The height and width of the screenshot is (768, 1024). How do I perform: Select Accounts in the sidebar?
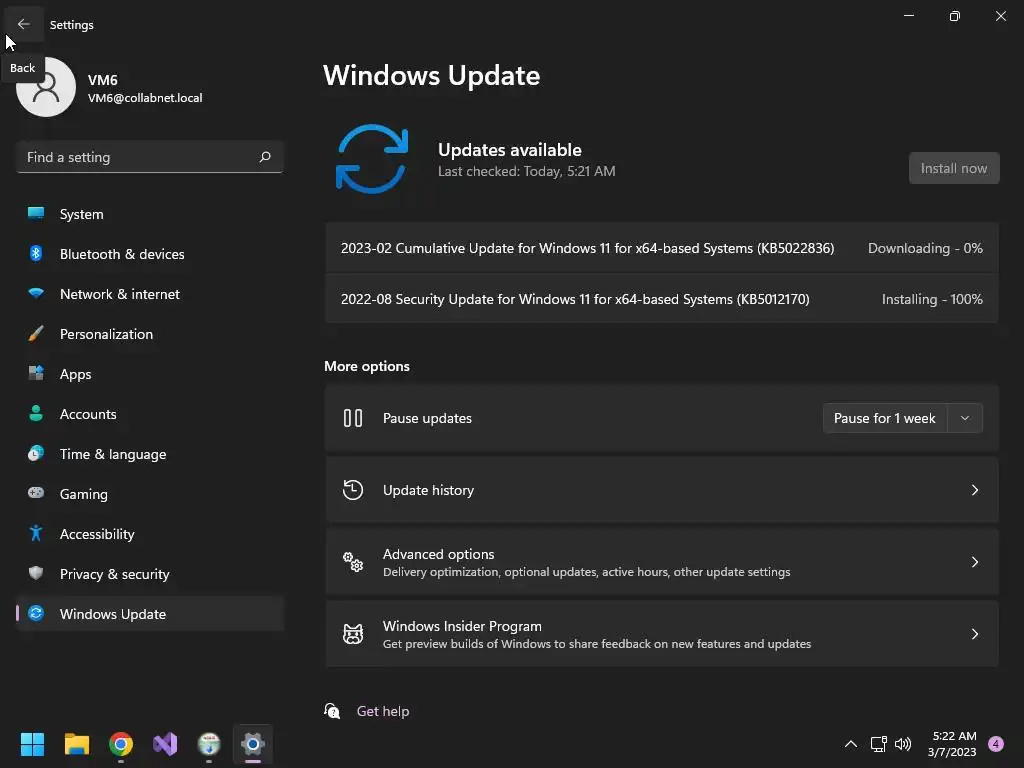click(150, 414)
